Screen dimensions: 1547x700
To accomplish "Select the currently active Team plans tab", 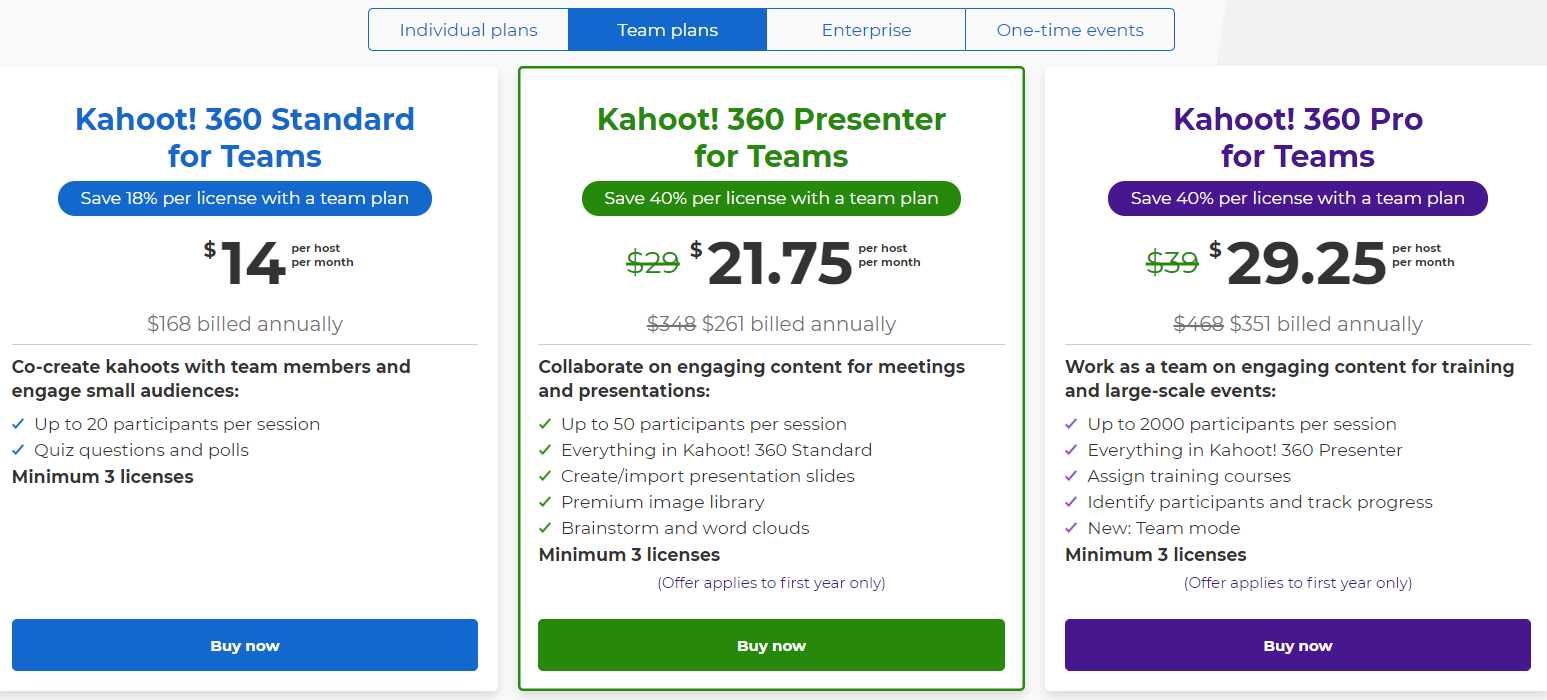I will [667, 30].
